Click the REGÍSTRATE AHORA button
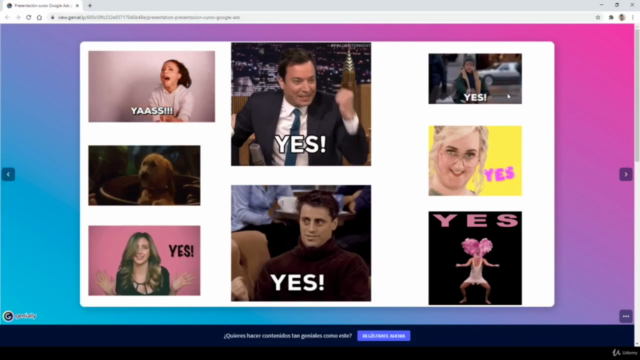This screenshot has width=640, height=360. [384, 336]
